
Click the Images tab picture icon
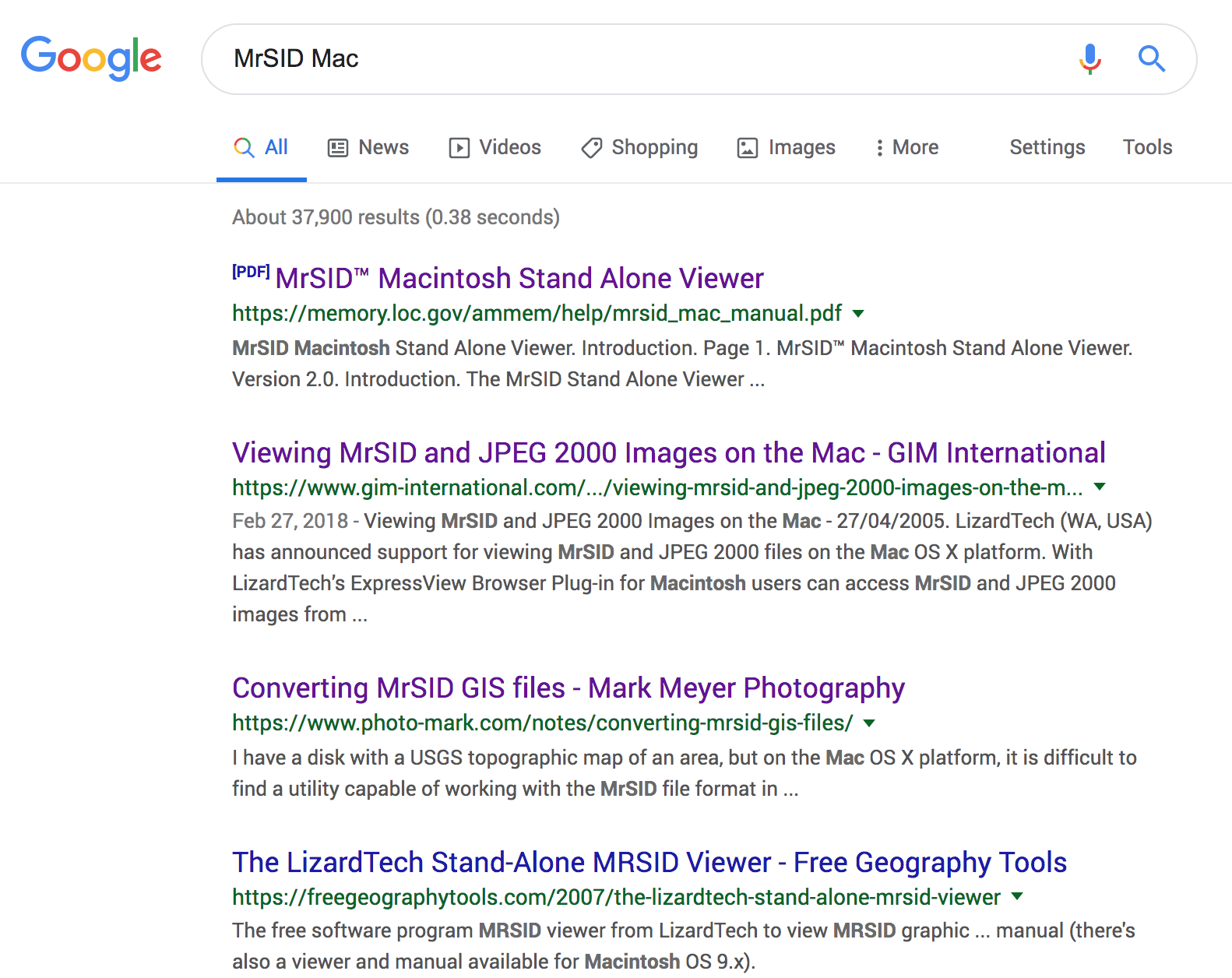click(748, 148)
